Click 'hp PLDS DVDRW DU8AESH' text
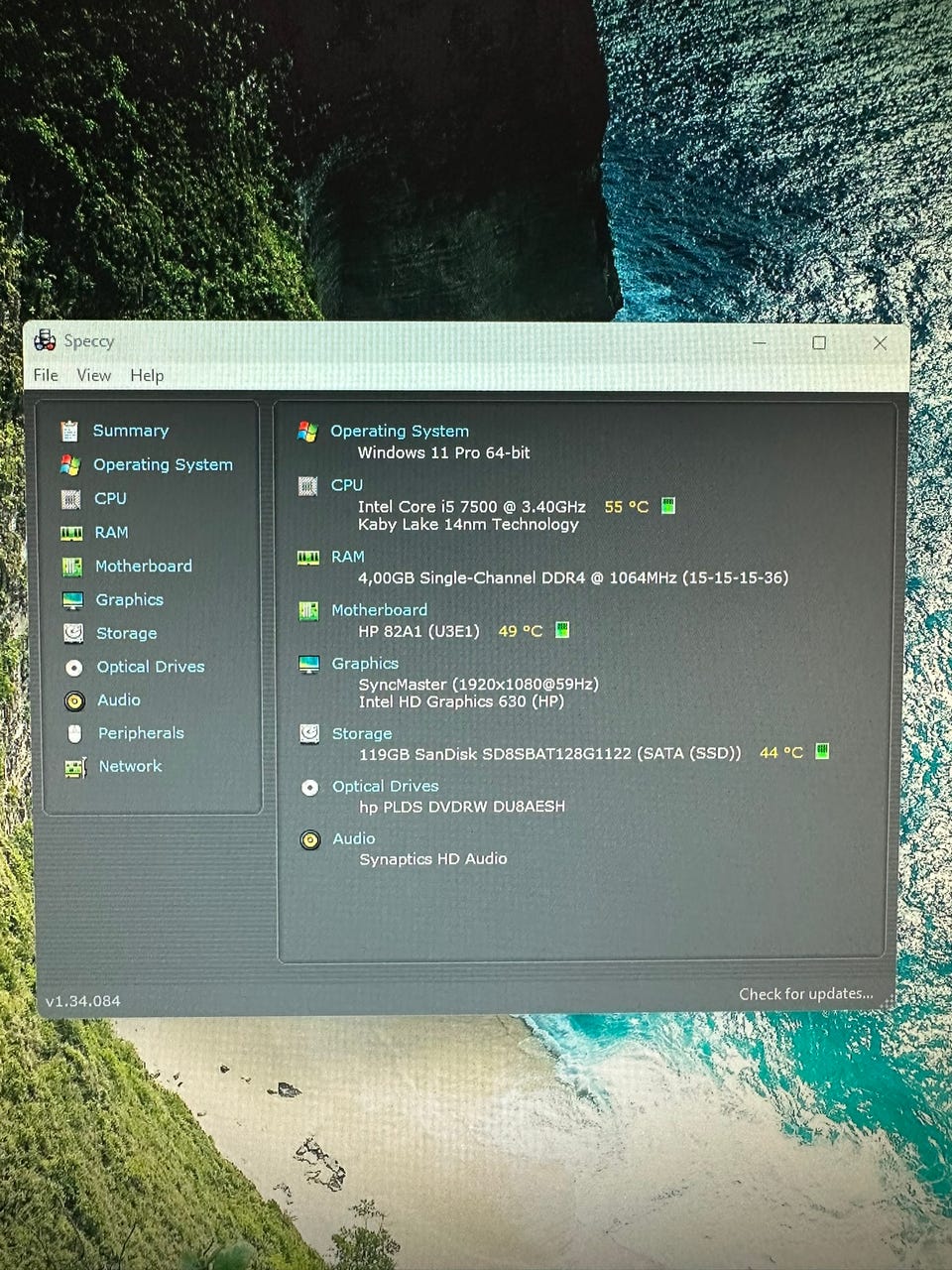This screenshot has height=1270, width=952. click(x=462, y=807)
